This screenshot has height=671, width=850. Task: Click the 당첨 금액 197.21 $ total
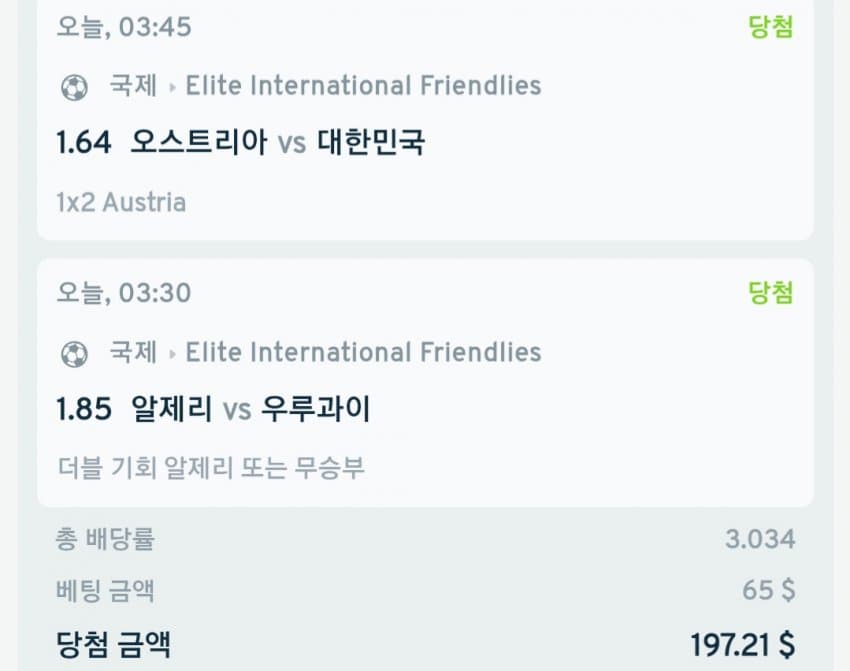coord(743,644)
